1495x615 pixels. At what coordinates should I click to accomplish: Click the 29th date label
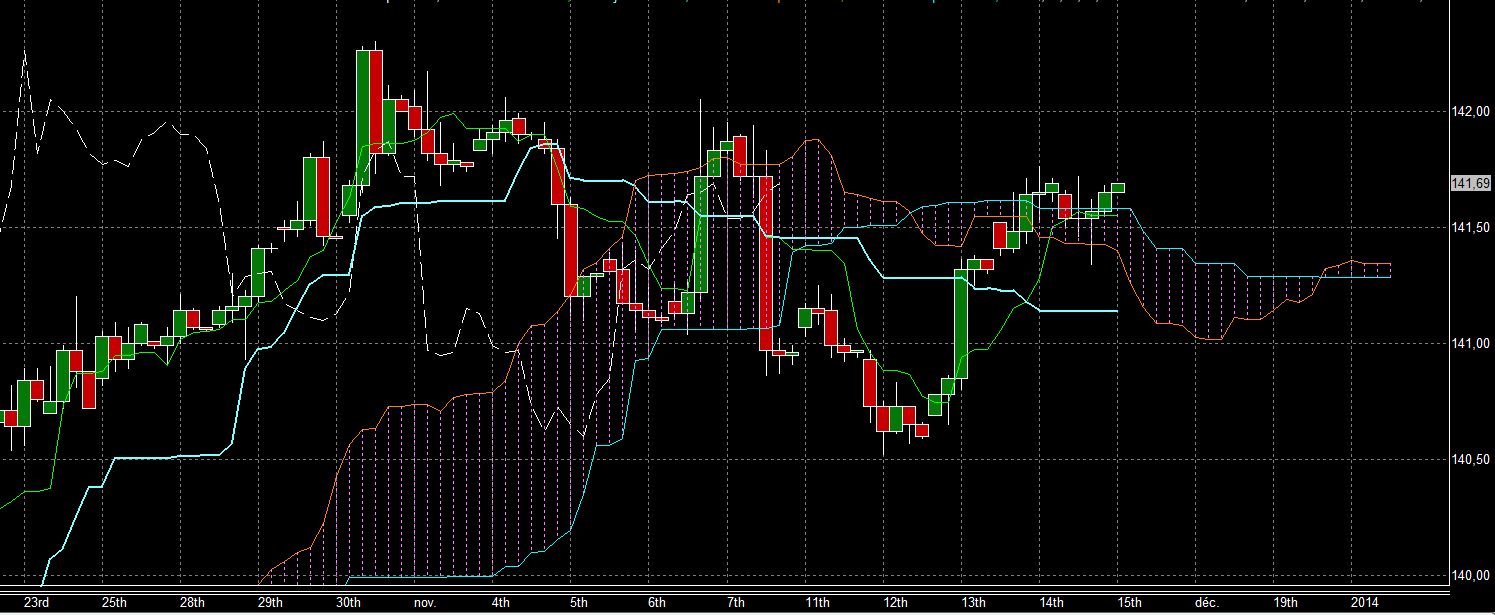pyautogui.click(x=271, y=602)
